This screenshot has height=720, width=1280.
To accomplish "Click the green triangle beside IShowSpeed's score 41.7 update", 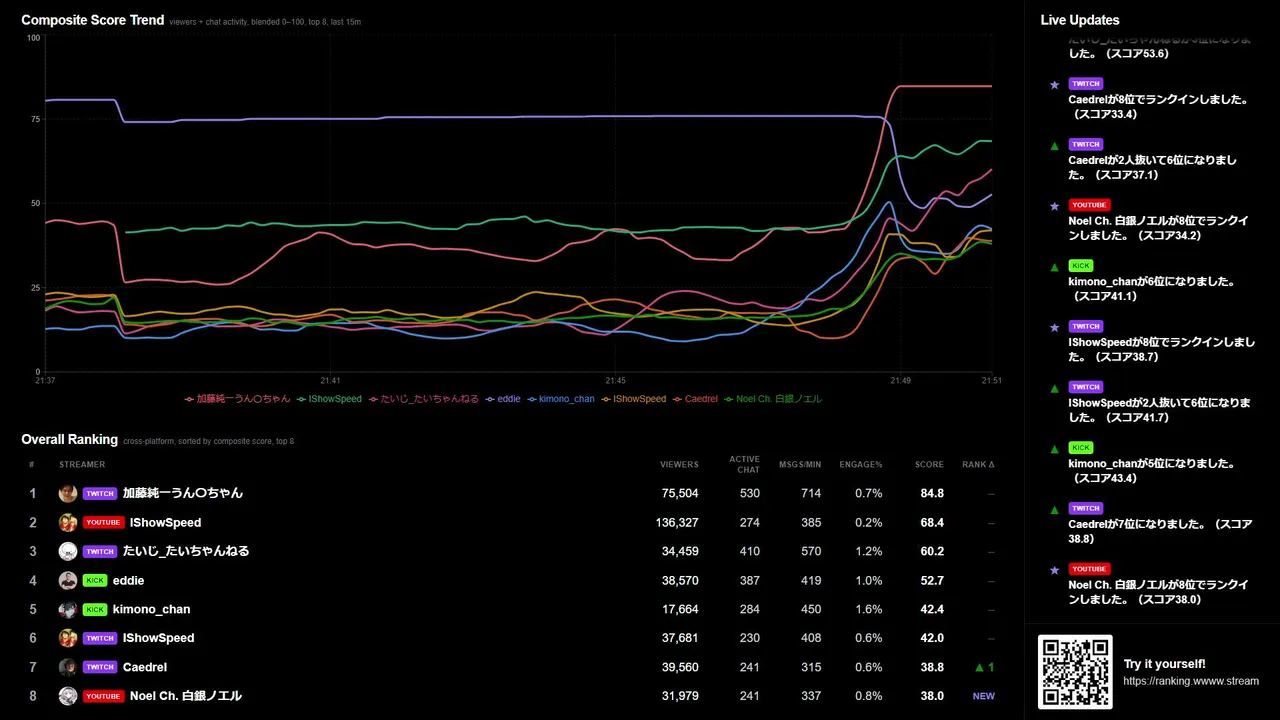I will click(1054, 388).
